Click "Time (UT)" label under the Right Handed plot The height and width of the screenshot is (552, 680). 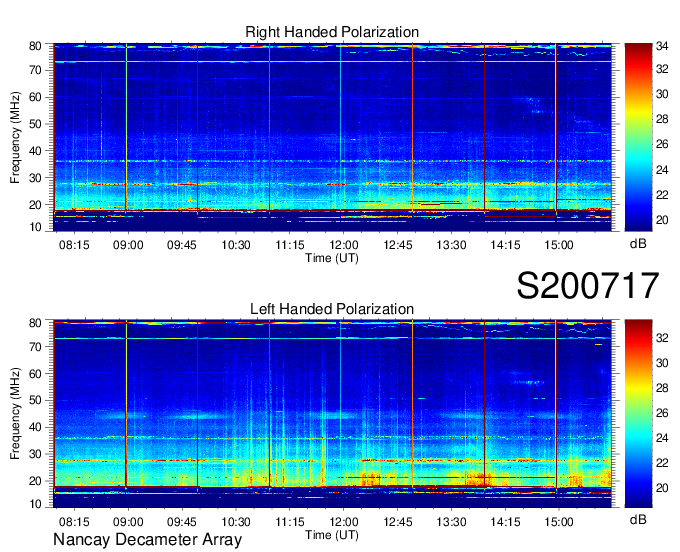332,258
